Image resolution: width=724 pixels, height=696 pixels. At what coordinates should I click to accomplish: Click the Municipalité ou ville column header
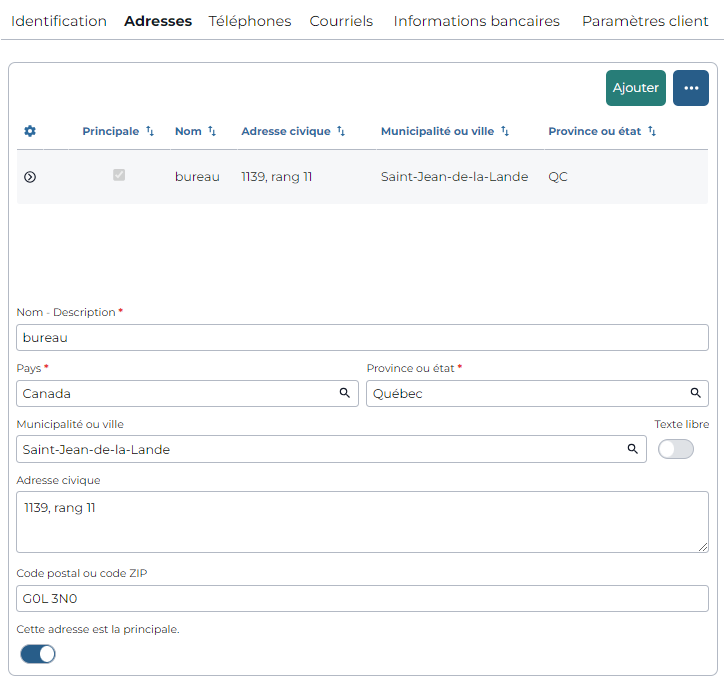coord(437,131)
